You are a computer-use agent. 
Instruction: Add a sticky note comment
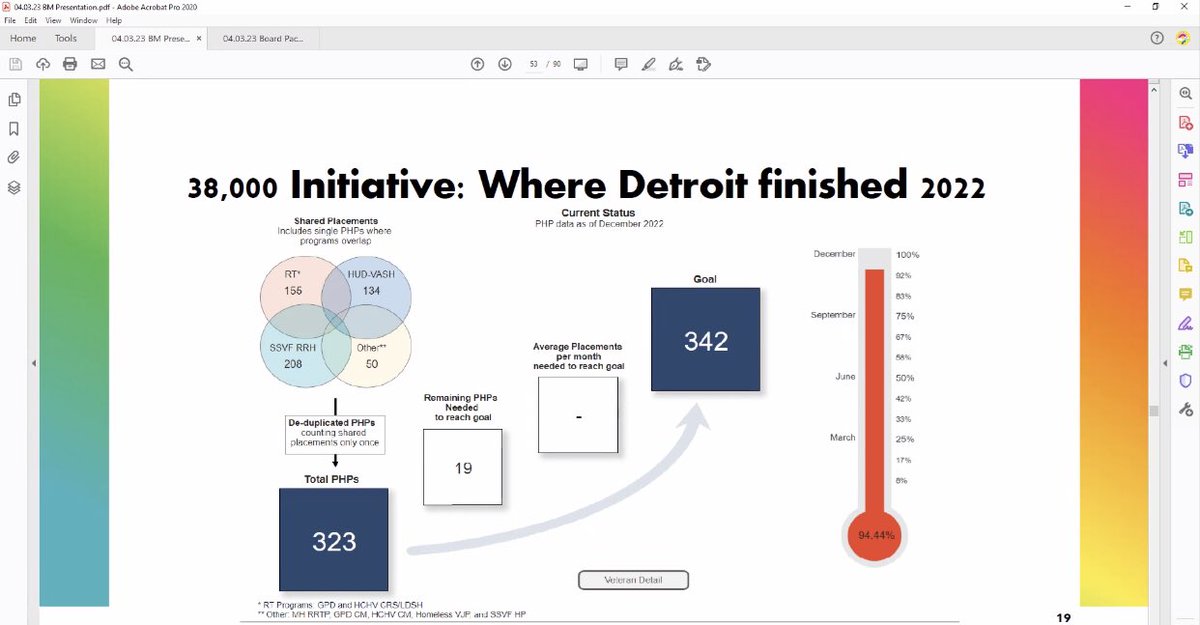click(x=621, y=64)
